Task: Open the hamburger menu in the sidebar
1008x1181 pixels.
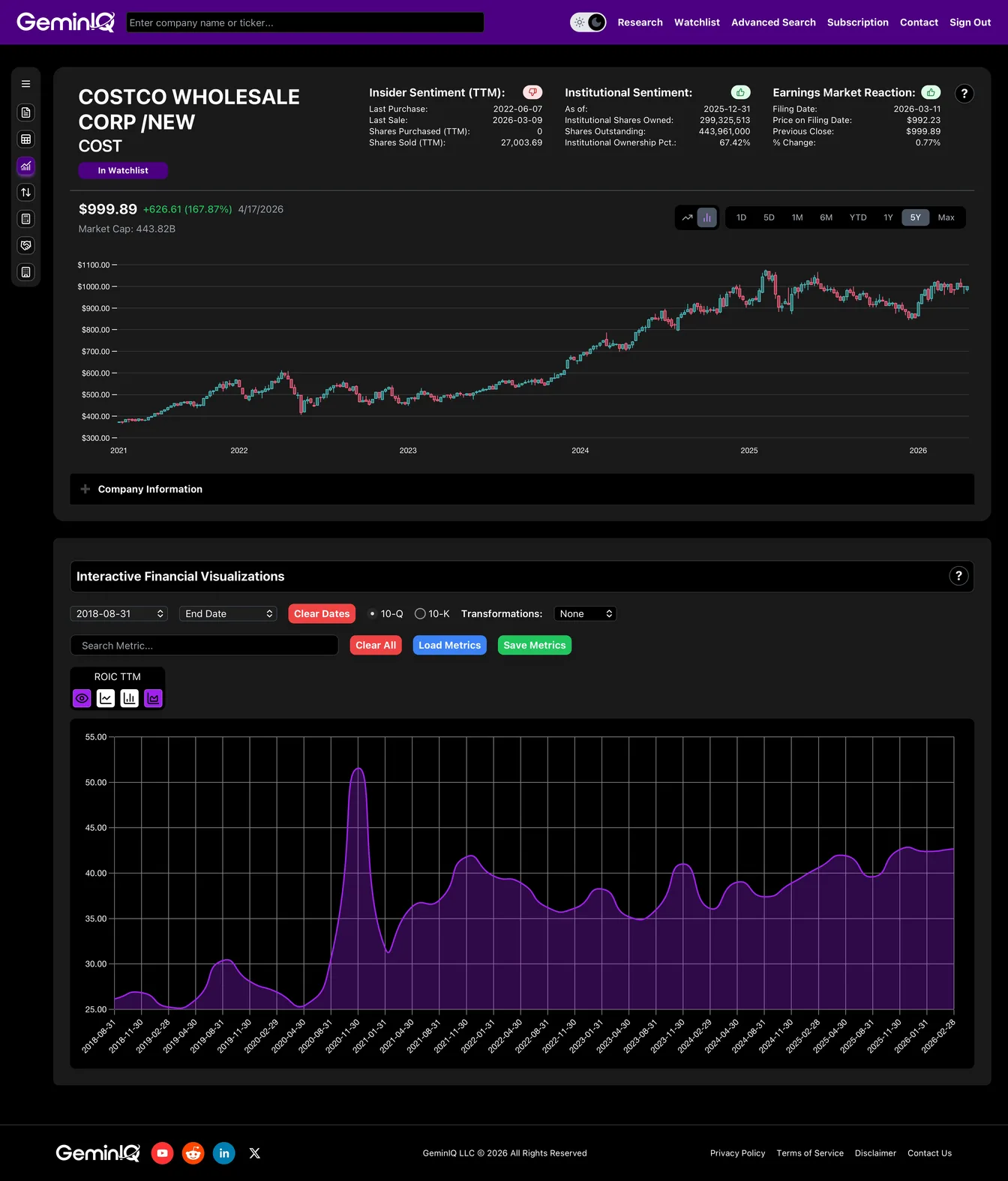Action: click(x=25, y=84)
